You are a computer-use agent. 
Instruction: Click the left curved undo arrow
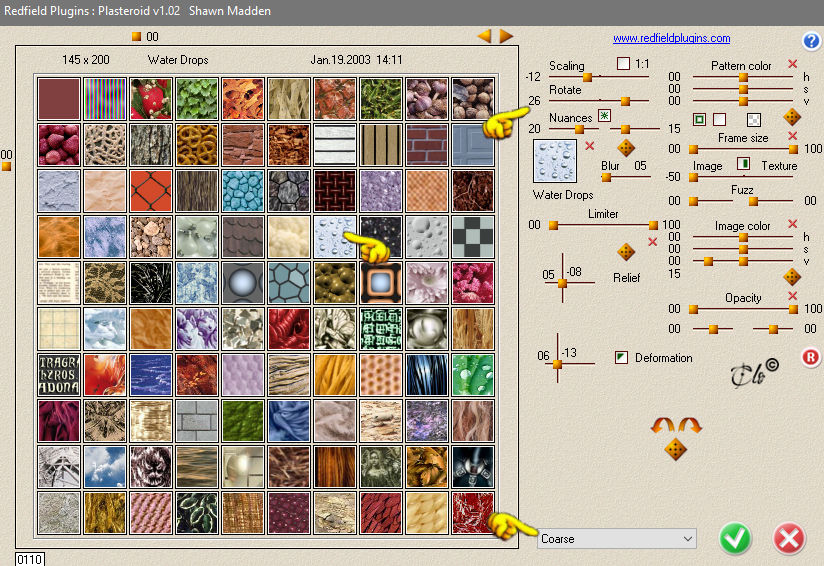click(x=662, y=425)
